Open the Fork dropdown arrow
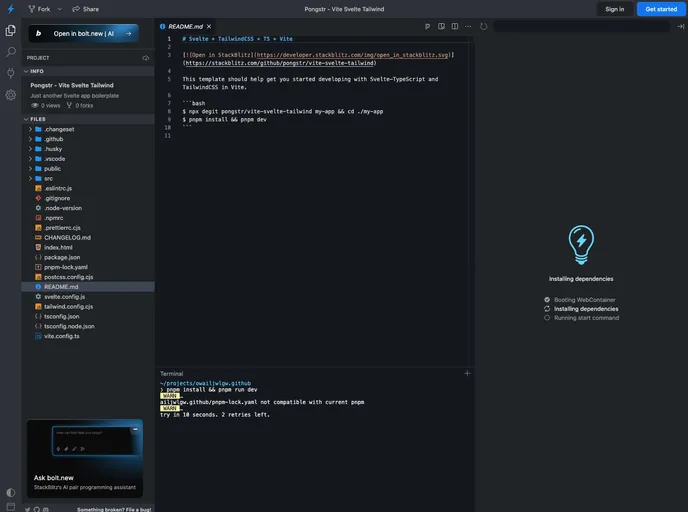688x512 pixels. click(60, 9)
